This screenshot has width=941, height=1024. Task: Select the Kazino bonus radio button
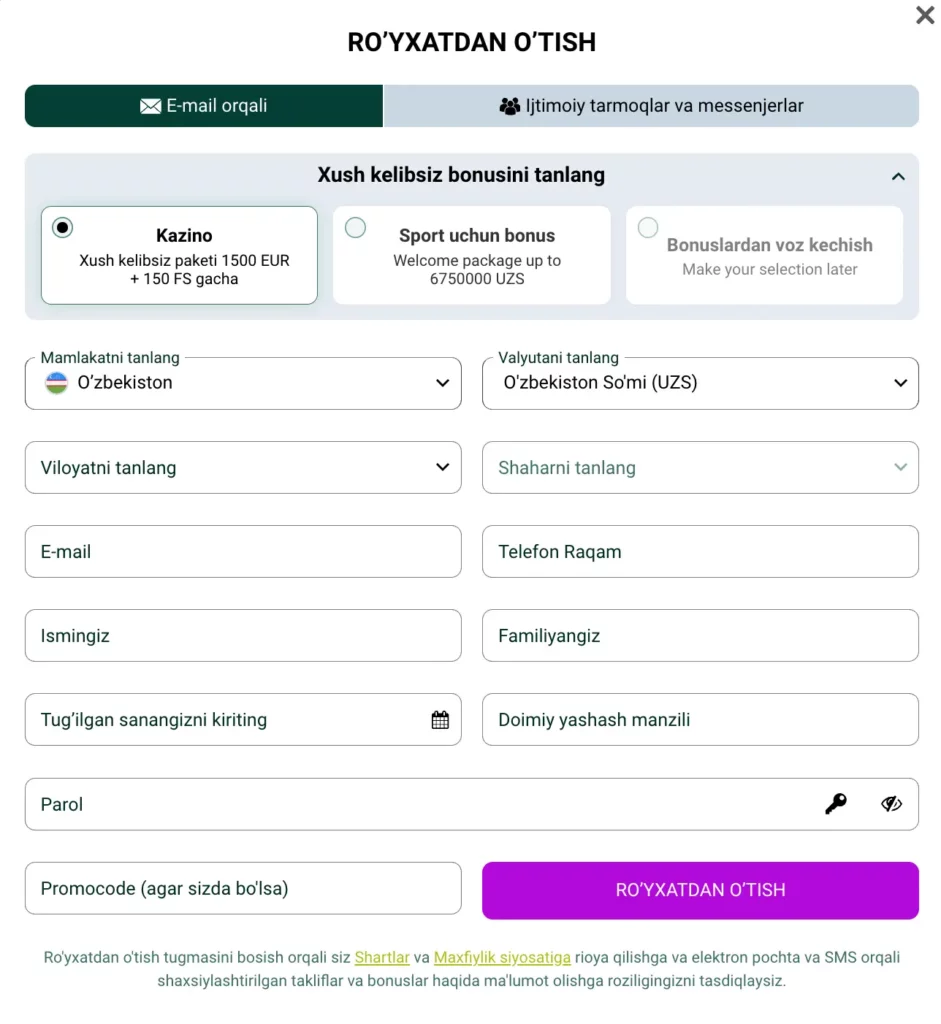[63, 228]
